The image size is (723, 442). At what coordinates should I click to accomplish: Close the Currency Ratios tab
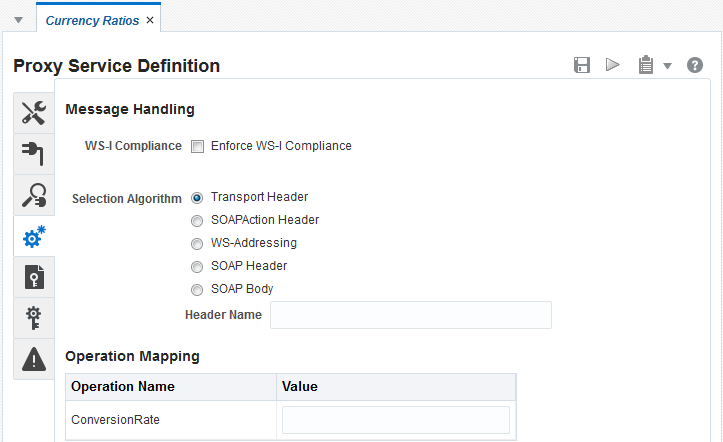click(150, 20)
